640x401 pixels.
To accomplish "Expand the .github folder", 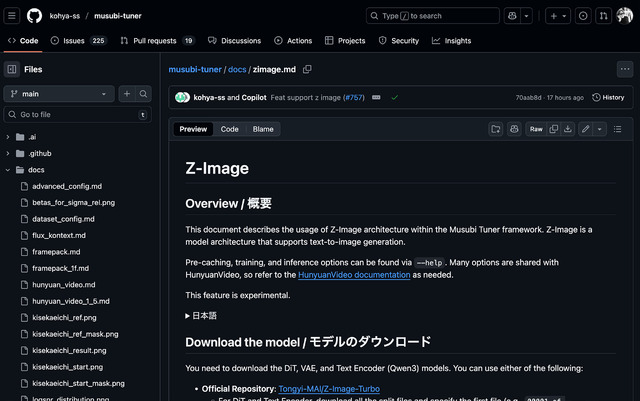I will pos(38,153).
